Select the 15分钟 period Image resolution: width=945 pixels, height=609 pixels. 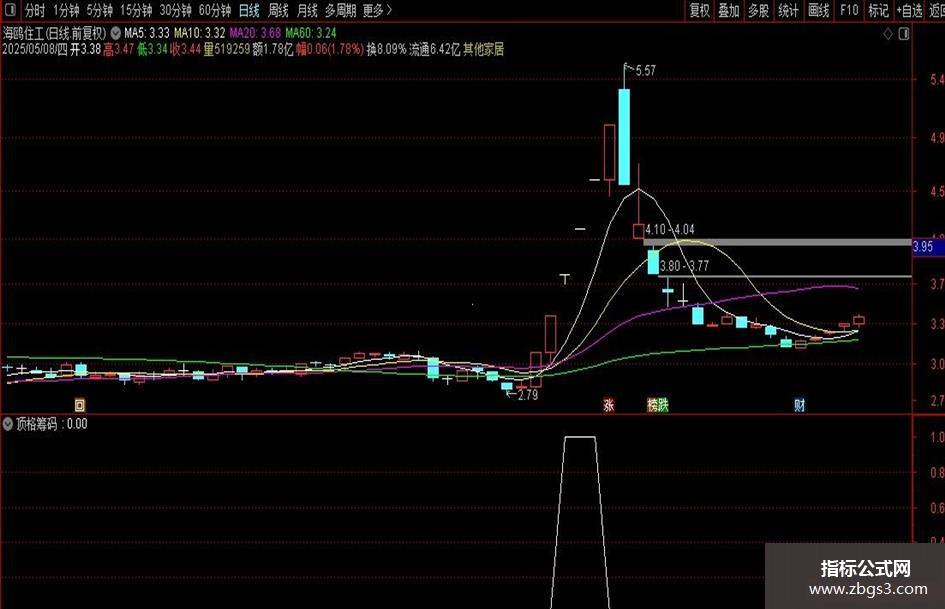pyautogui.click(x=136, y=10)
